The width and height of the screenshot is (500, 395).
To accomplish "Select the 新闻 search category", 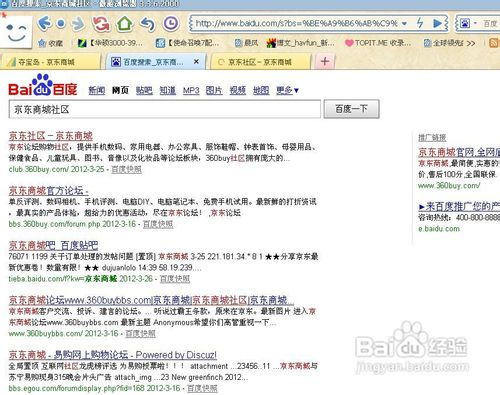I will 97,90.
